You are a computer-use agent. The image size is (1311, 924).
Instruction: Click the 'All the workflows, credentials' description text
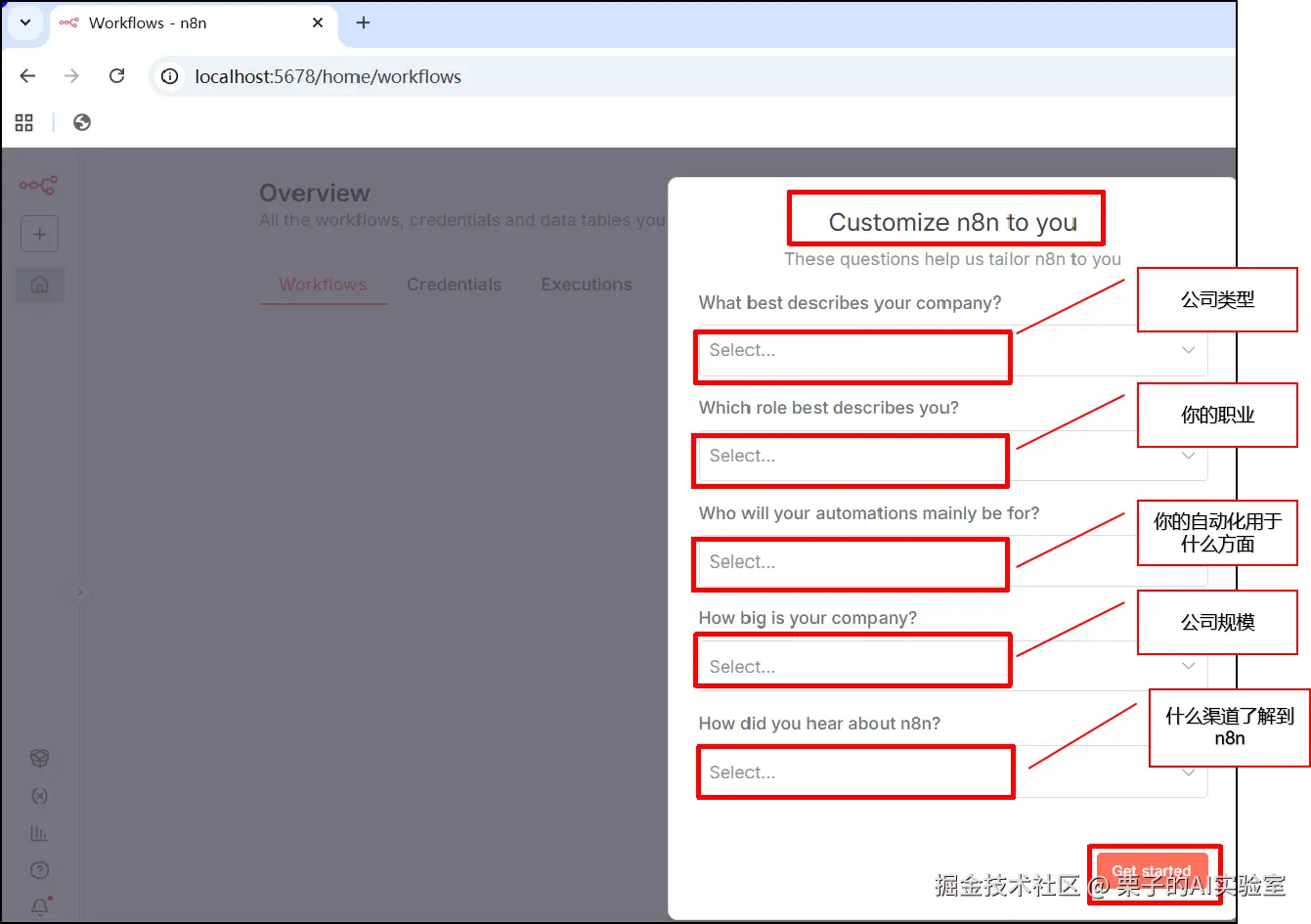pyautogui.click(x=462, y=220)
